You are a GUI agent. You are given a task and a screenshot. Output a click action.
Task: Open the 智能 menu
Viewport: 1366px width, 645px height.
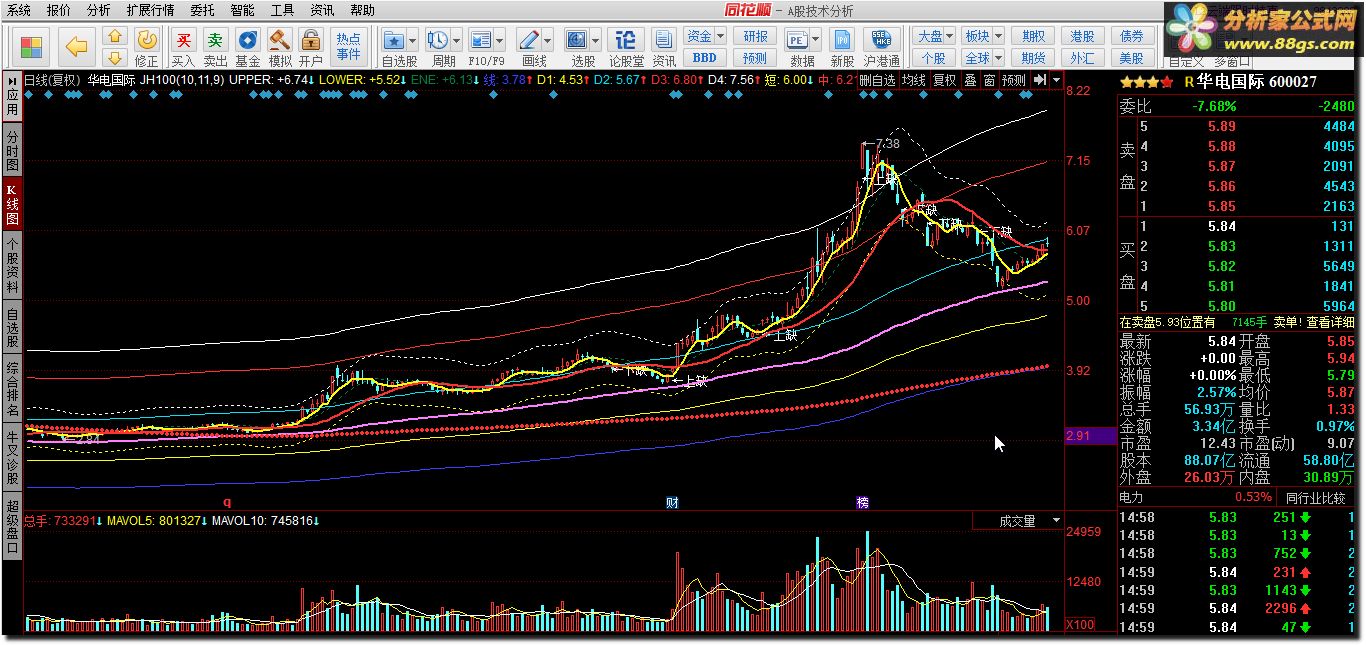coord(242,10)
